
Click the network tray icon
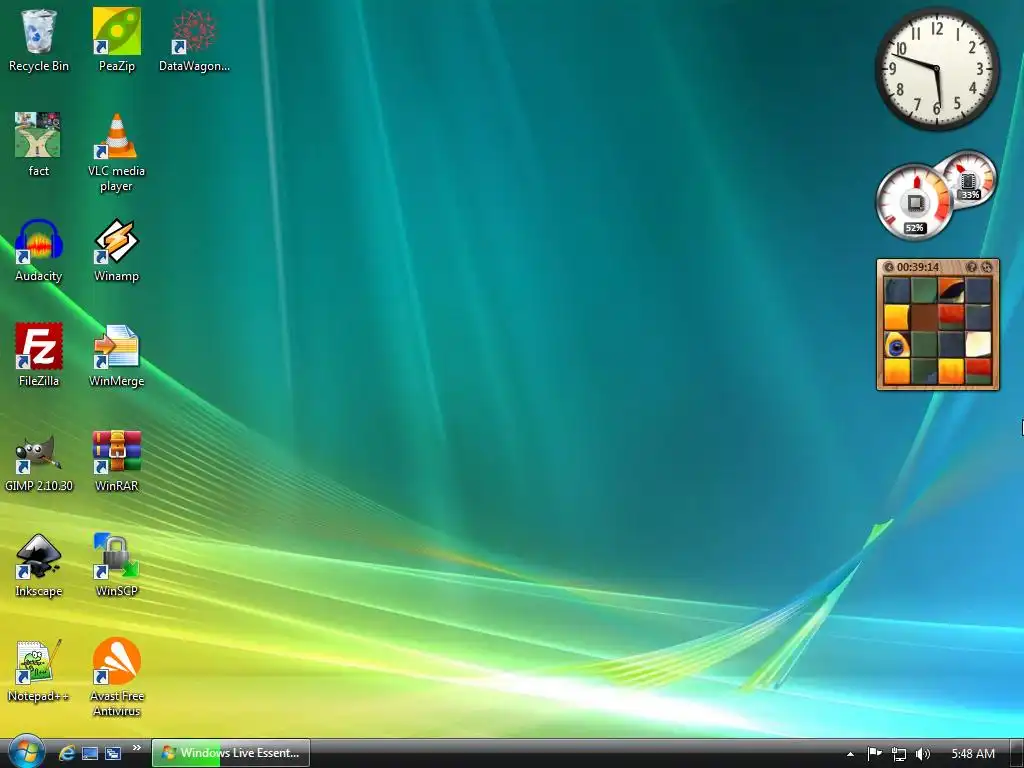899,754
